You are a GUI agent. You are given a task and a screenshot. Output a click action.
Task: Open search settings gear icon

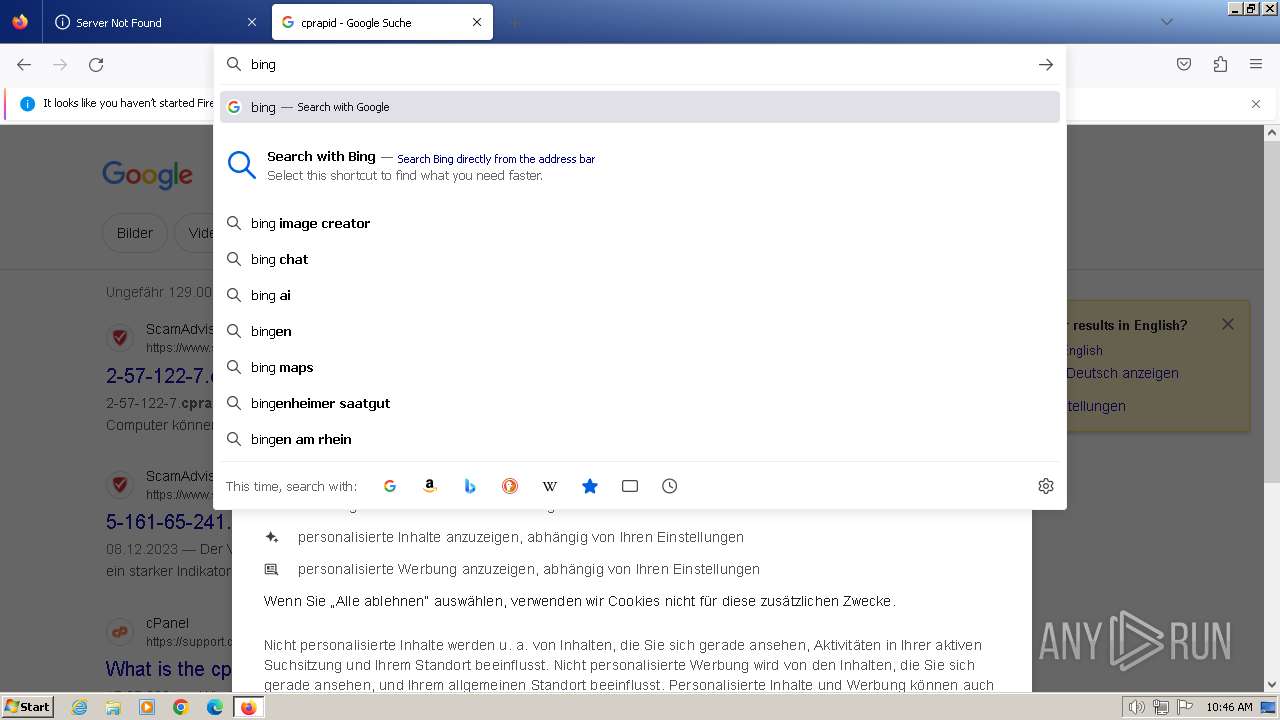tap(1046, 486)
